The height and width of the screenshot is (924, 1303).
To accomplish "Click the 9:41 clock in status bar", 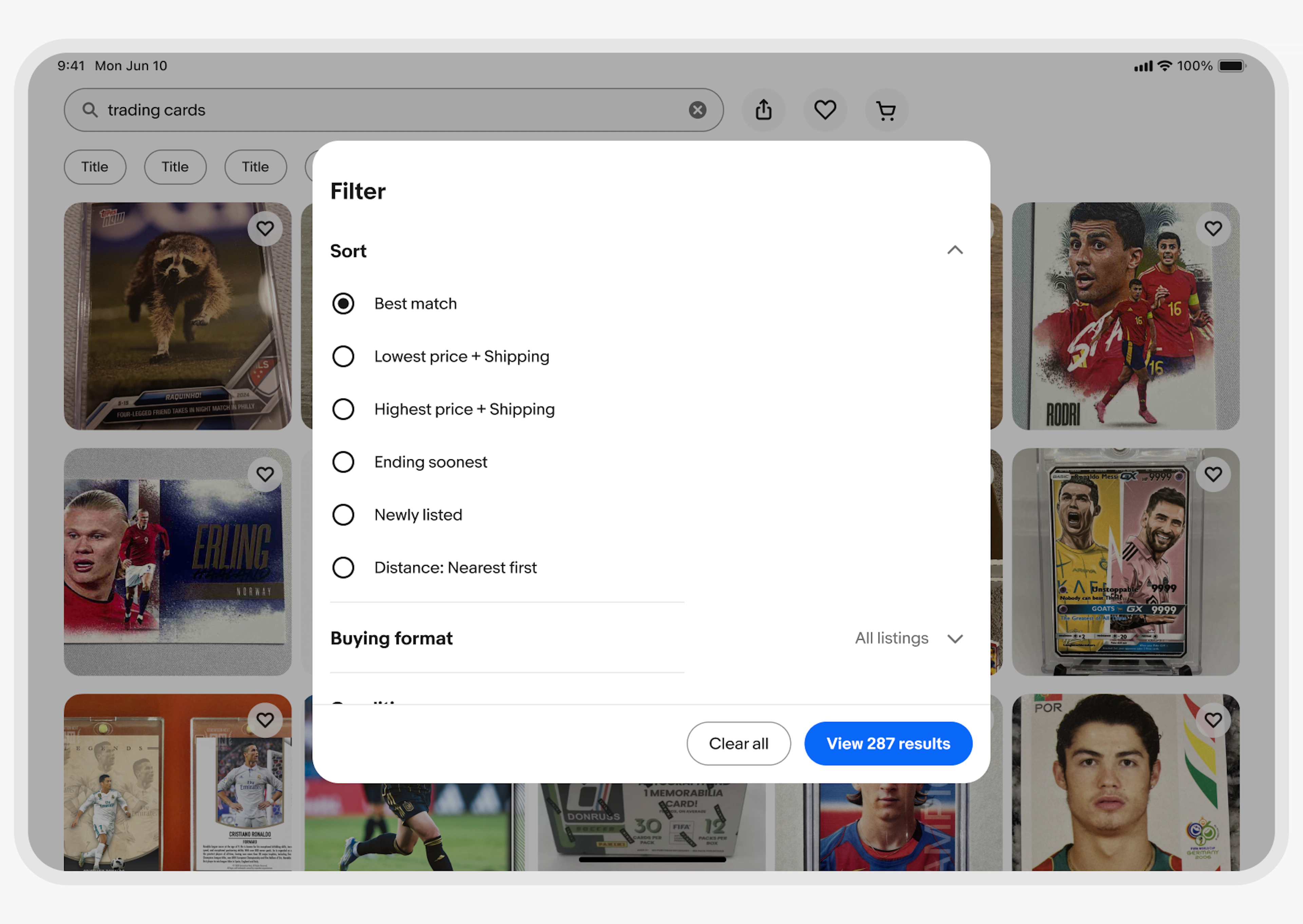I will pyautogui.click(x=71, y=65).
